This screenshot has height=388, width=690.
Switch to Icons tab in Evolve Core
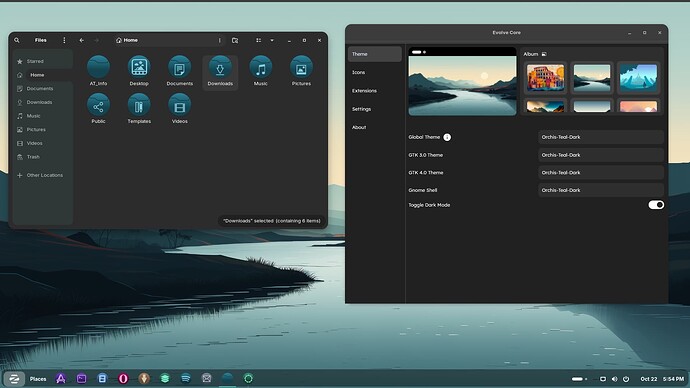click(x=374, y=72)
